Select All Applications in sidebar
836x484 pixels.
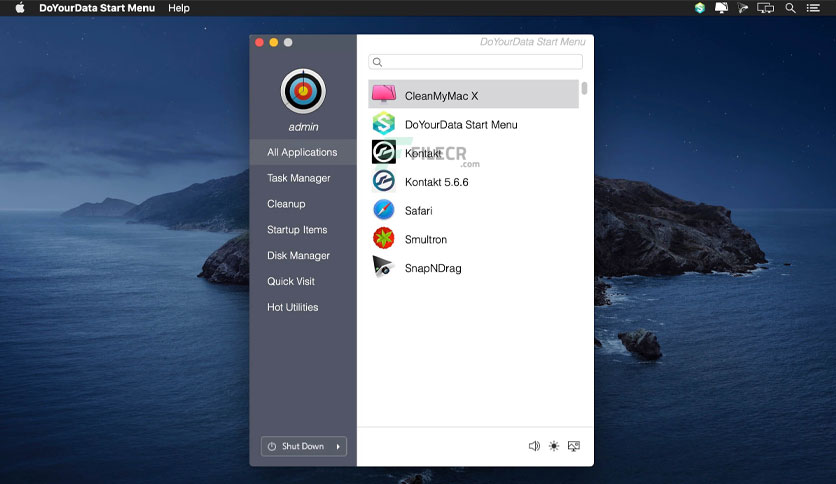coord(303,152)
